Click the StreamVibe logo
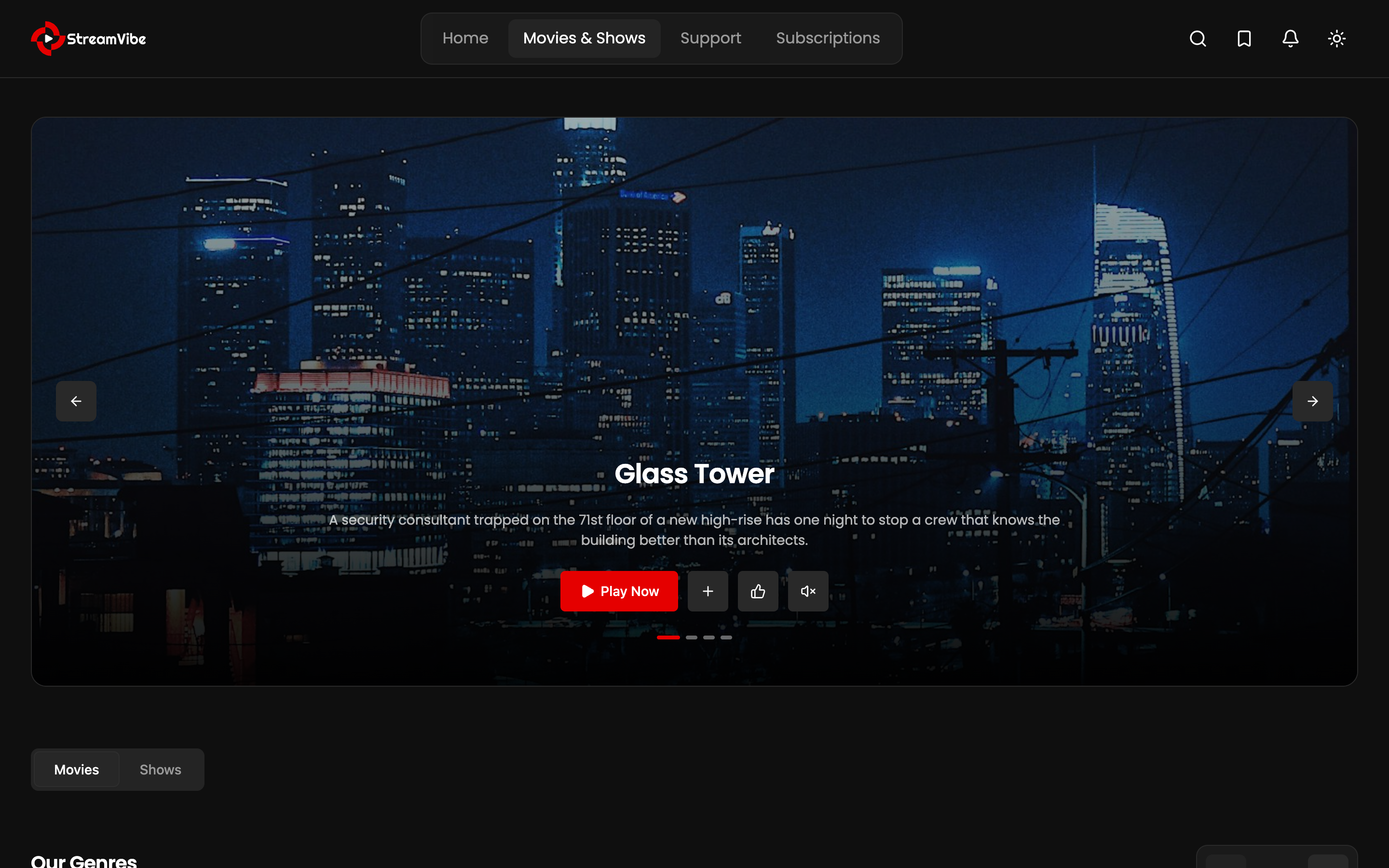 [88, 39]
